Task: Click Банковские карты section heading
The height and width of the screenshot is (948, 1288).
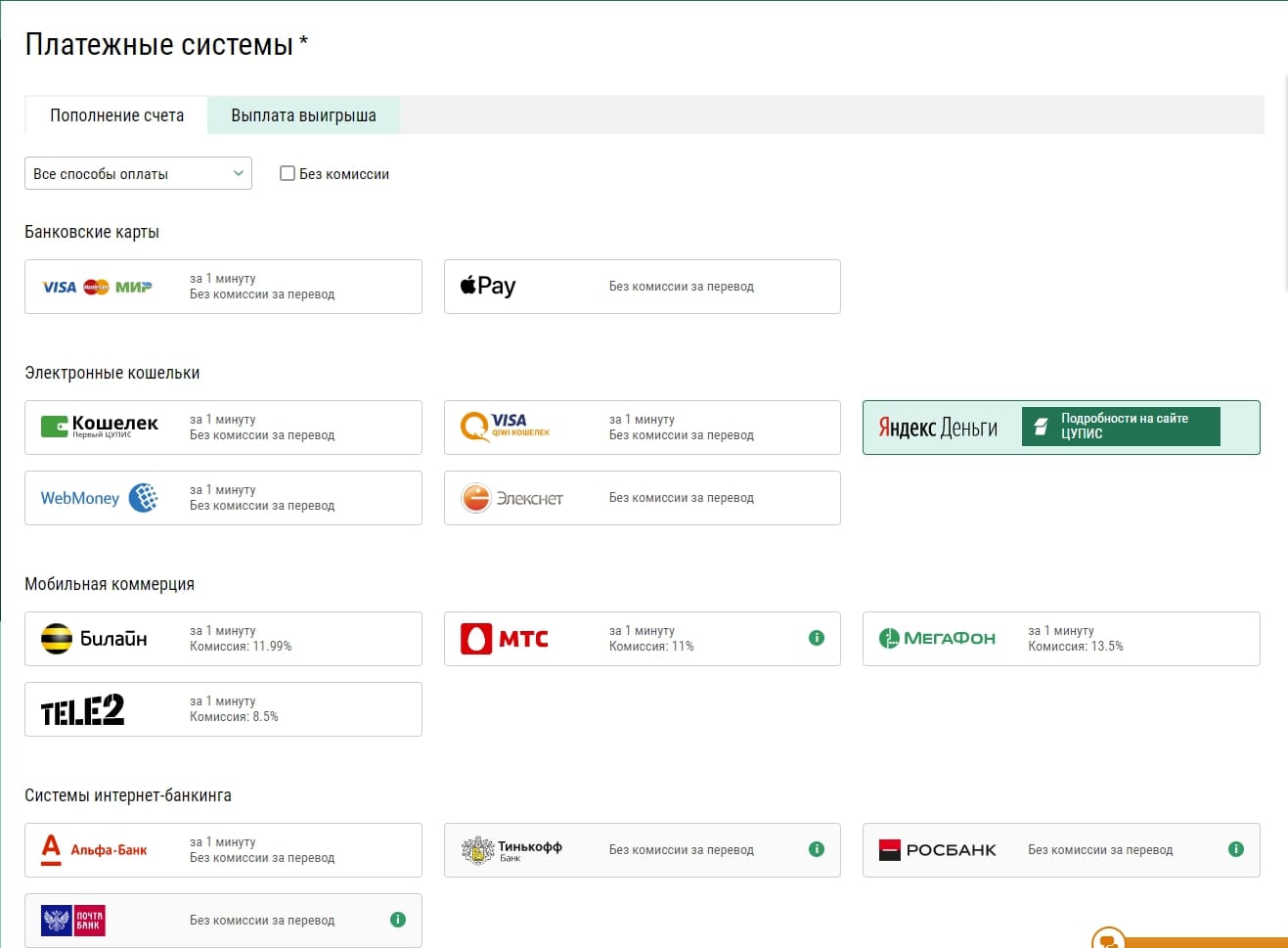Action: tap(92, 232)
